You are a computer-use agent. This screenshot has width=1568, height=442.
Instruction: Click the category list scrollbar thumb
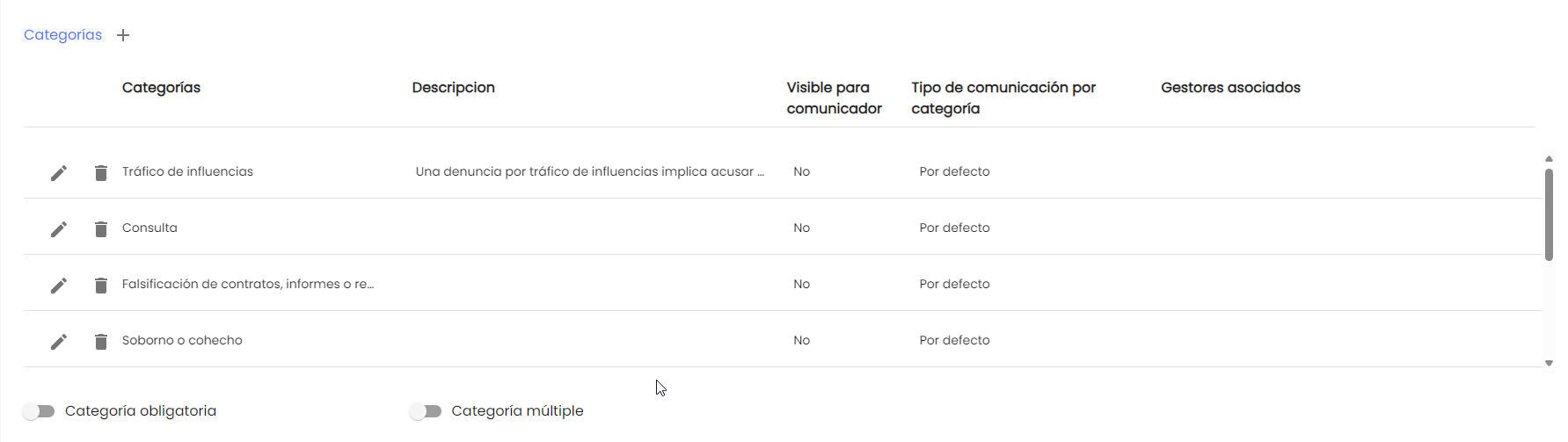coord(1549,214)
